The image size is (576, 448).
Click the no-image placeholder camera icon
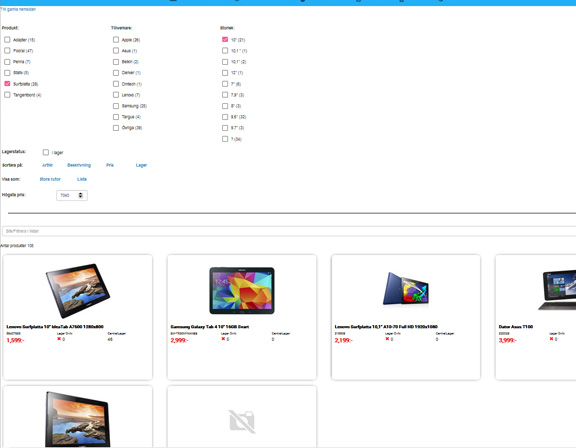pos(242,421)
